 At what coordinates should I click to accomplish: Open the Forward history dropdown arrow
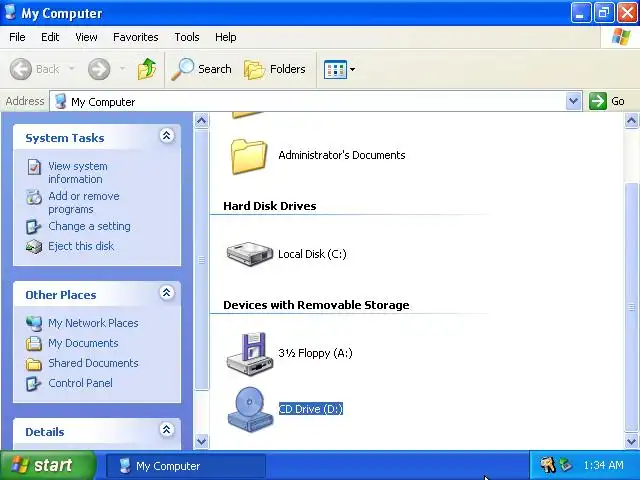point(122,69)
